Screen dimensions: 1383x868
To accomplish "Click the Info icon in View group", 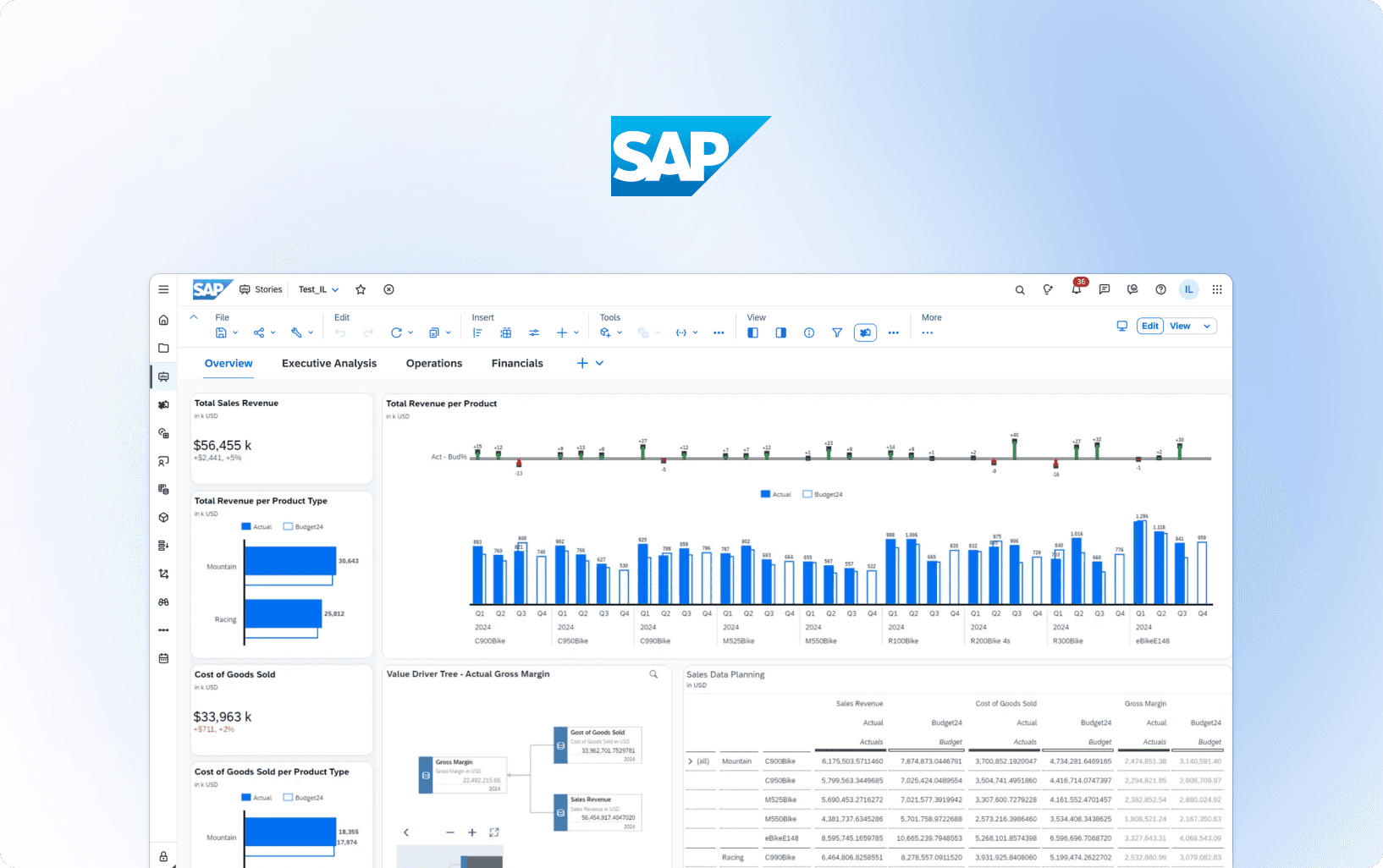I will 809,332.
